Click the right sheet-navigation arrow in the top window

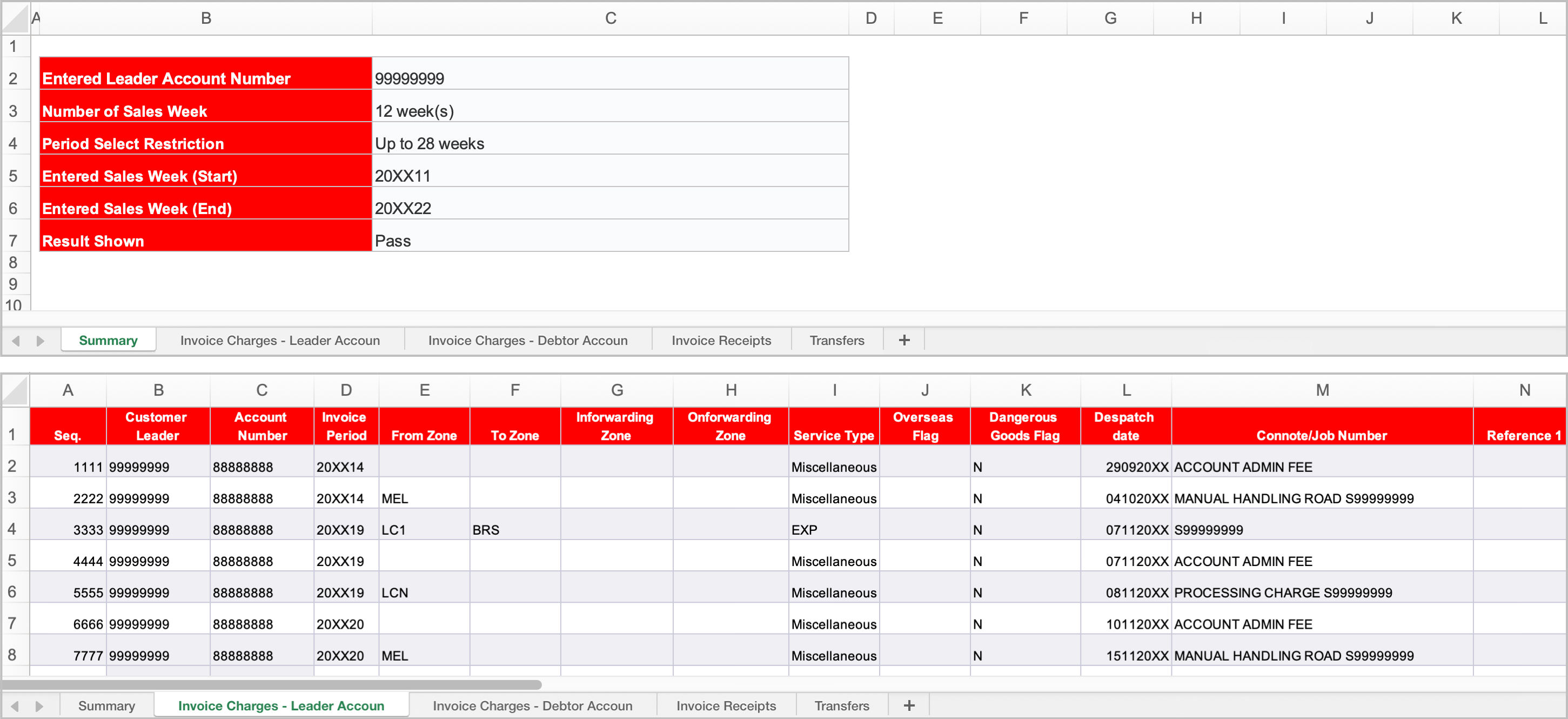click(41, 341)
